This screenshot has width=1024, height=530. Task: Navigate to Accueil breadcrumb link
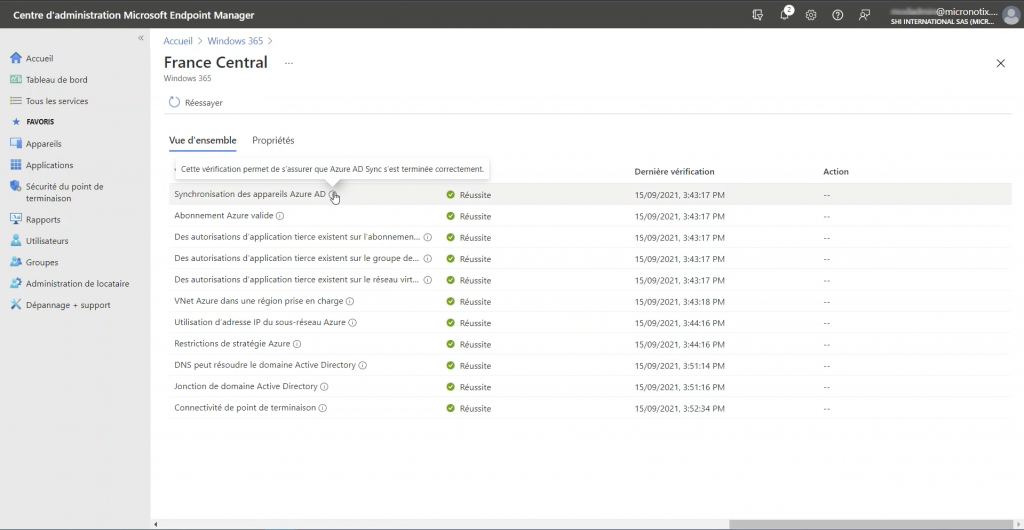(178, 41)
